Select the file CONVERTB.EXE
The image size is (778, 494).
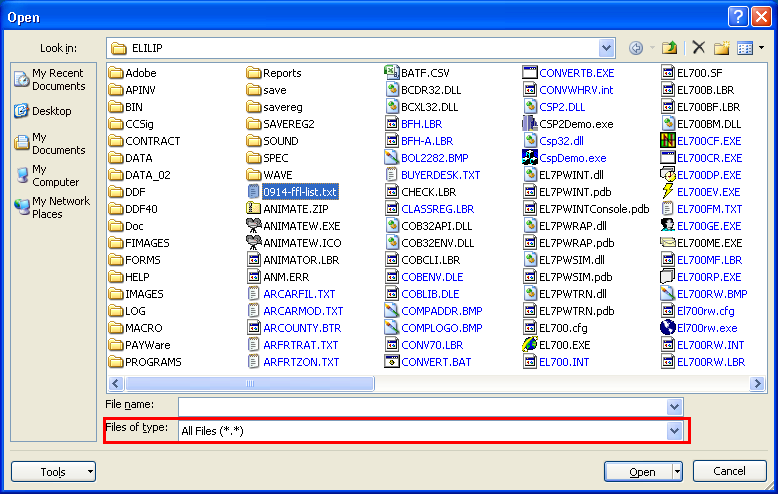pyautogui.click(x=569, y=73)
